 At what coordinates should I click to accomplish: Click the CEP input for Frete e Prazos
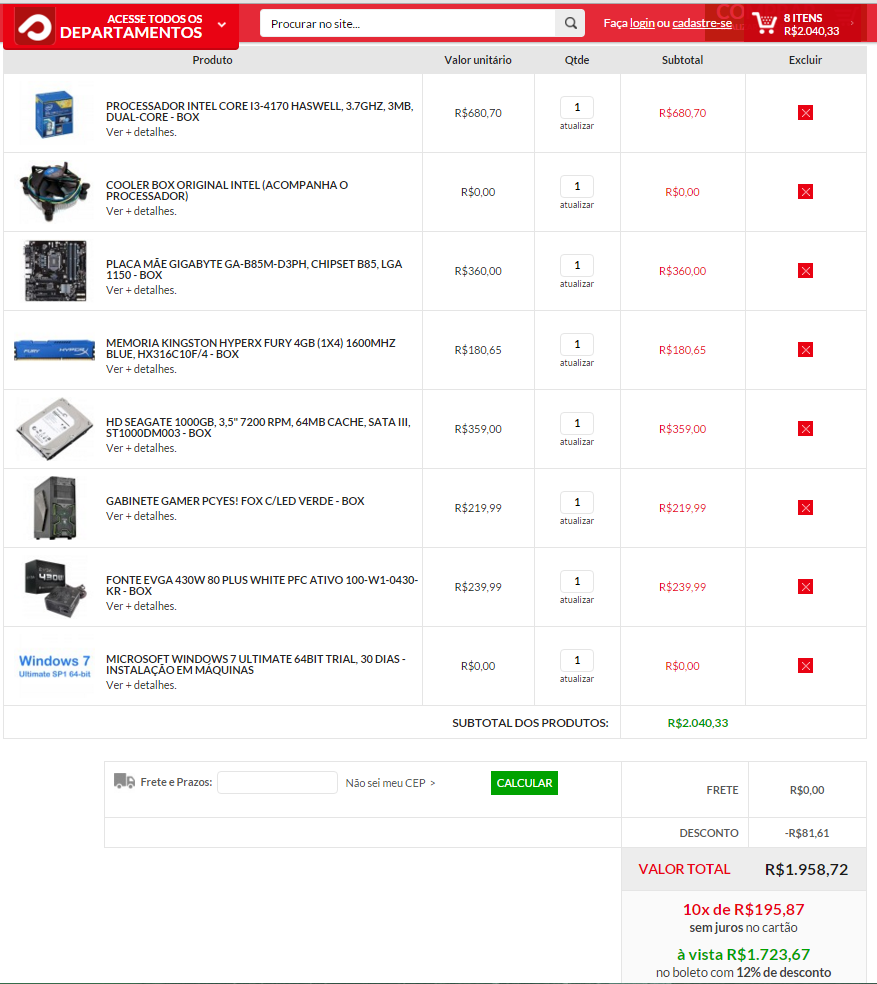pyautogui.click(x=277, y=783)
